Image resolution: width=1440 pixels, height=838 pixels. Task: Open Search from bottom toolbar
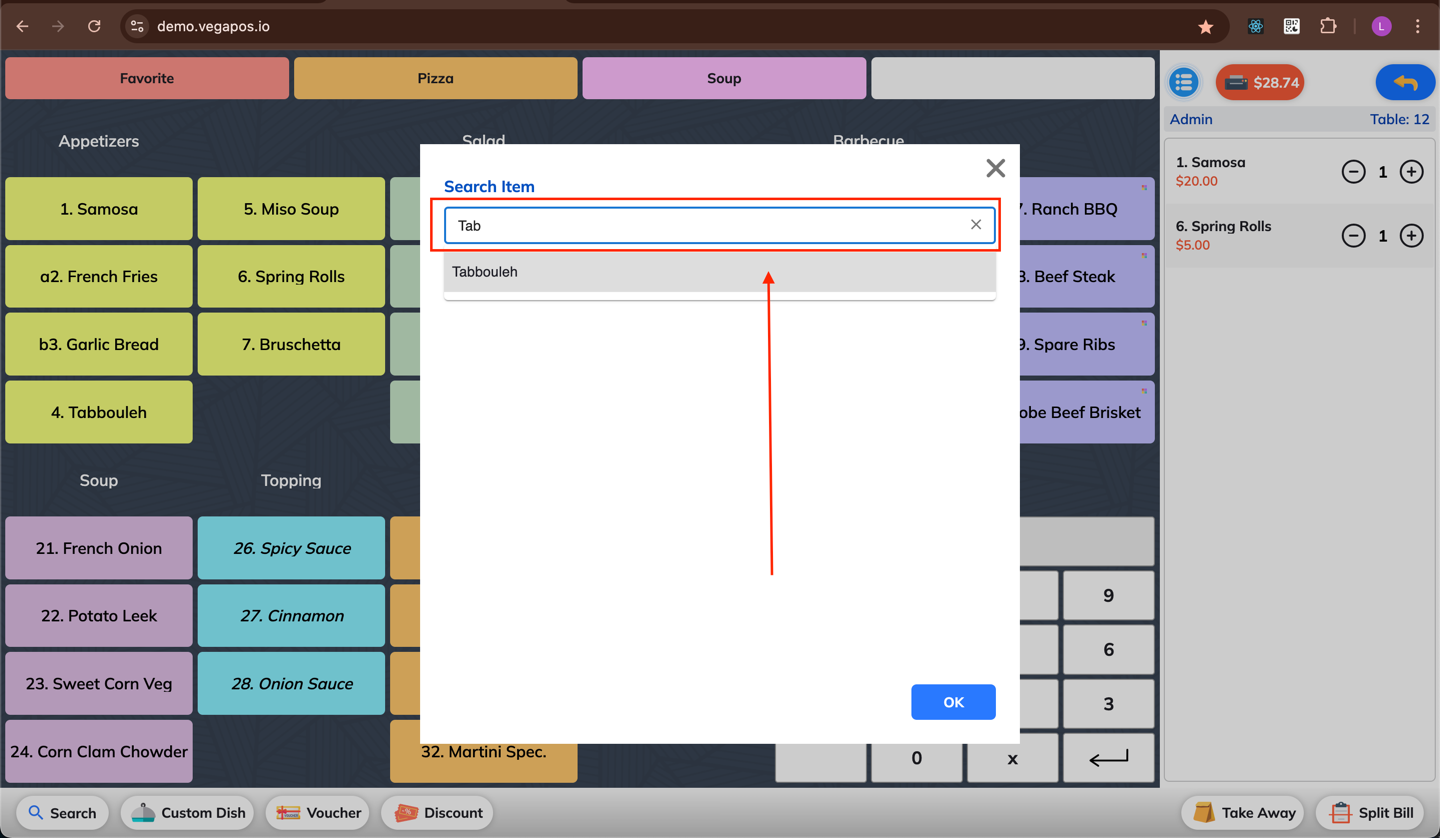tap(63, 813)
